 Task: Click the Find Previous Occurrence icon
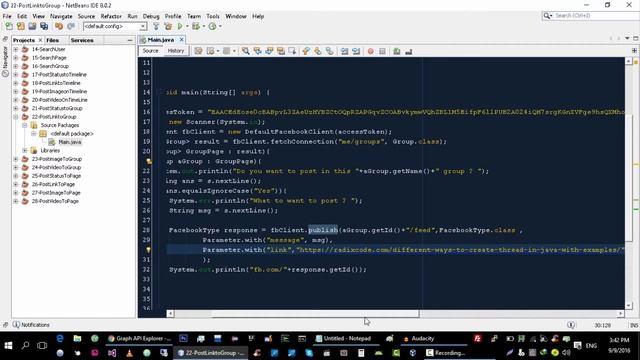(257, 51)
